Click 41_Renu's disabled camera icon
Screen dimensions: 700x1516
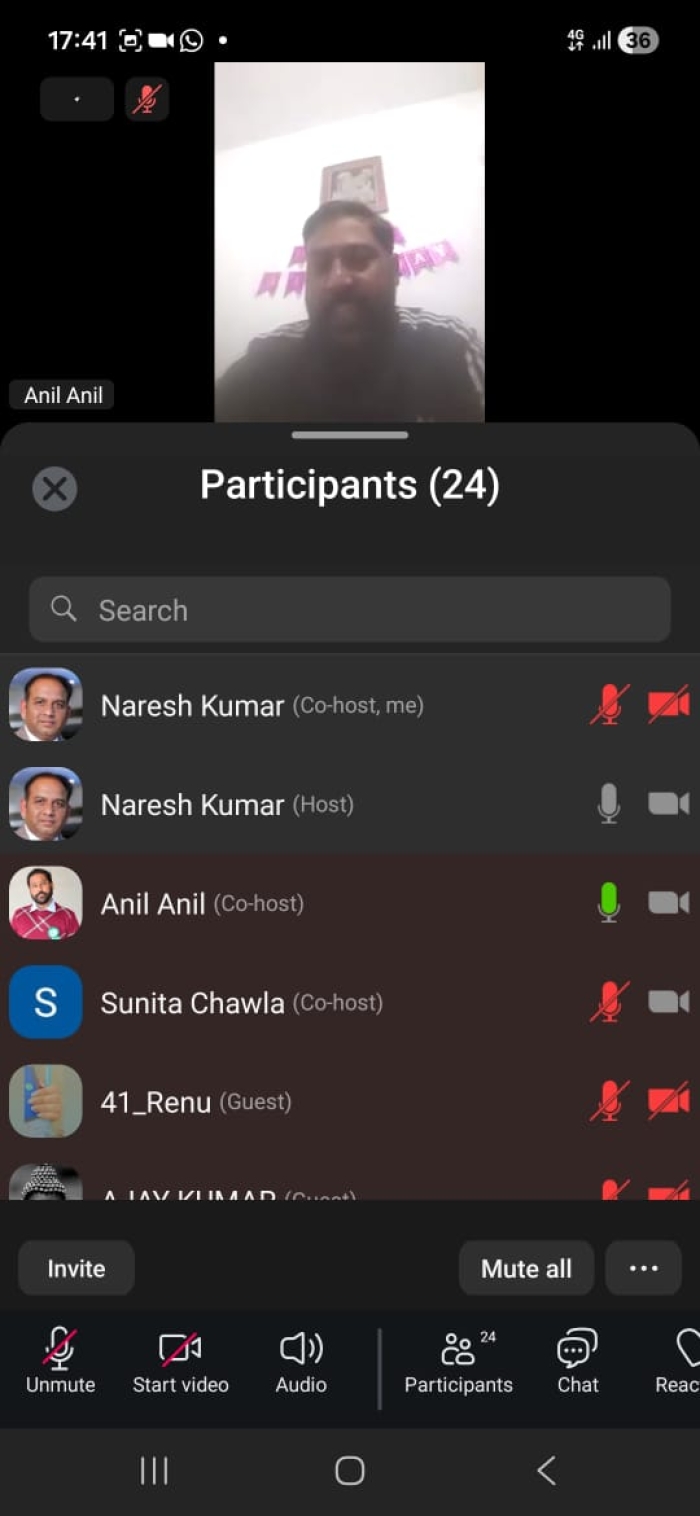click(x=668, y=1101)
